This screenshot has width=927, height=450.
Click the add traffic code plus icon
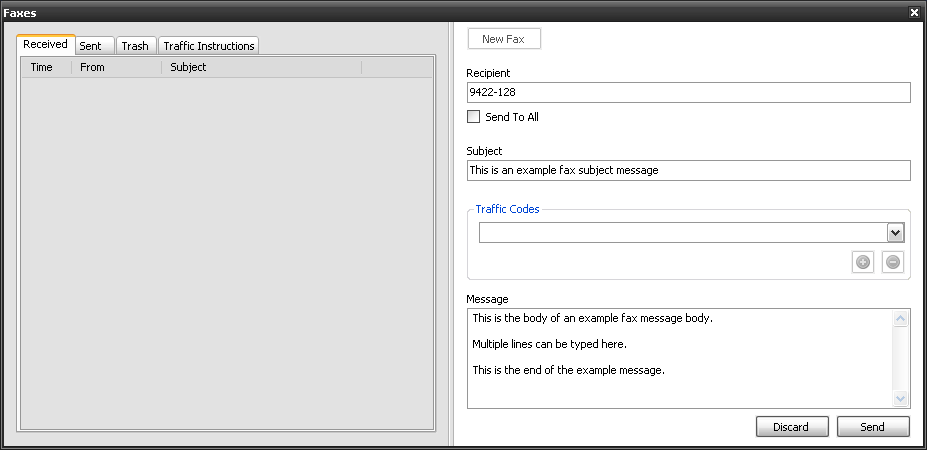pyautogui.click(x=863, y=262)
